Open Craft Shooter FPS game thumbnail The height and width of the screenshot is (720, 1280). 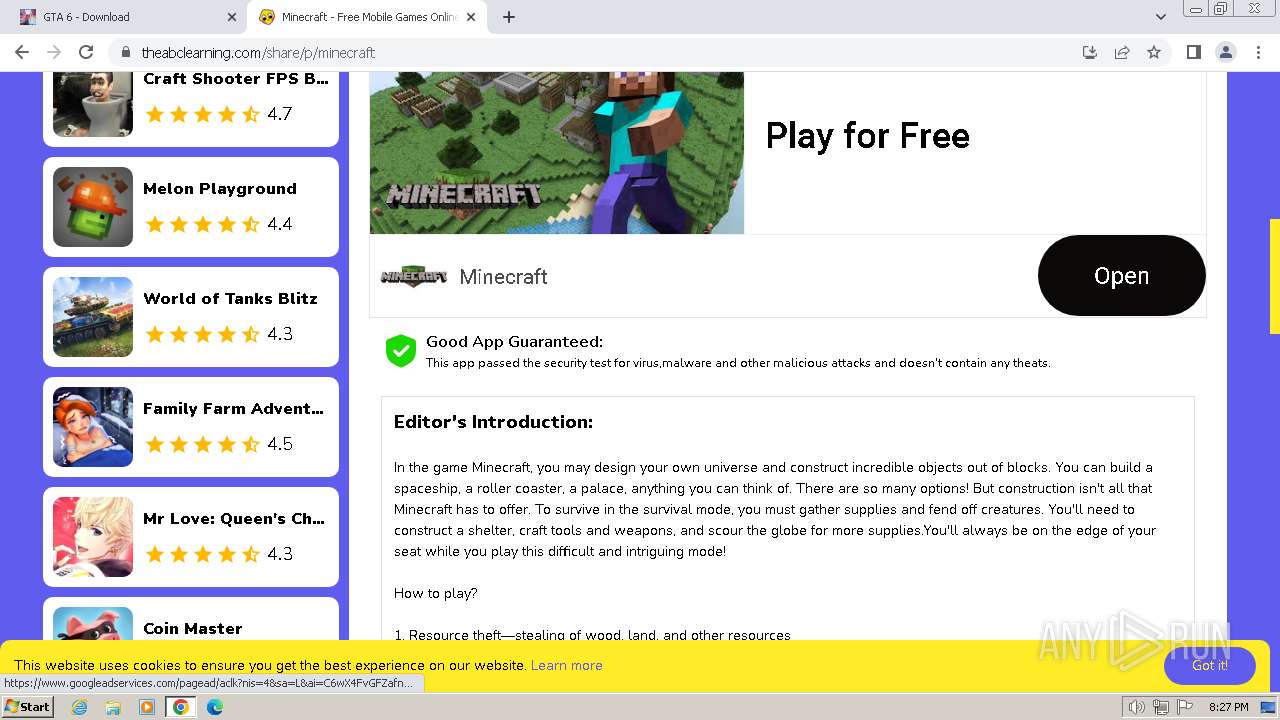click(93, 104)
